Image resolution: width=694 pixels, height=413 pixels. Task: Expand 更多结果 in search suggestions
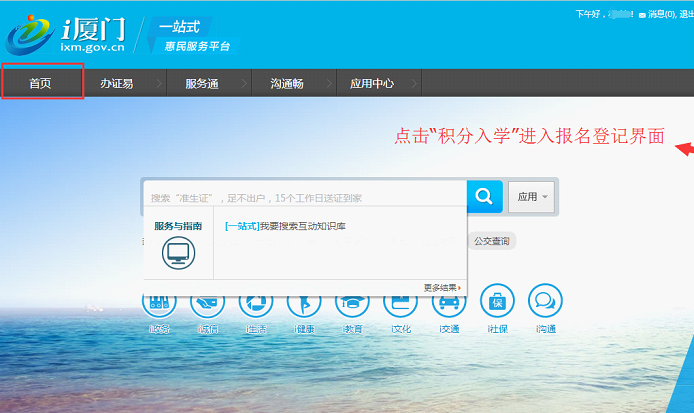pyautogui.click(x=442, y=287)
